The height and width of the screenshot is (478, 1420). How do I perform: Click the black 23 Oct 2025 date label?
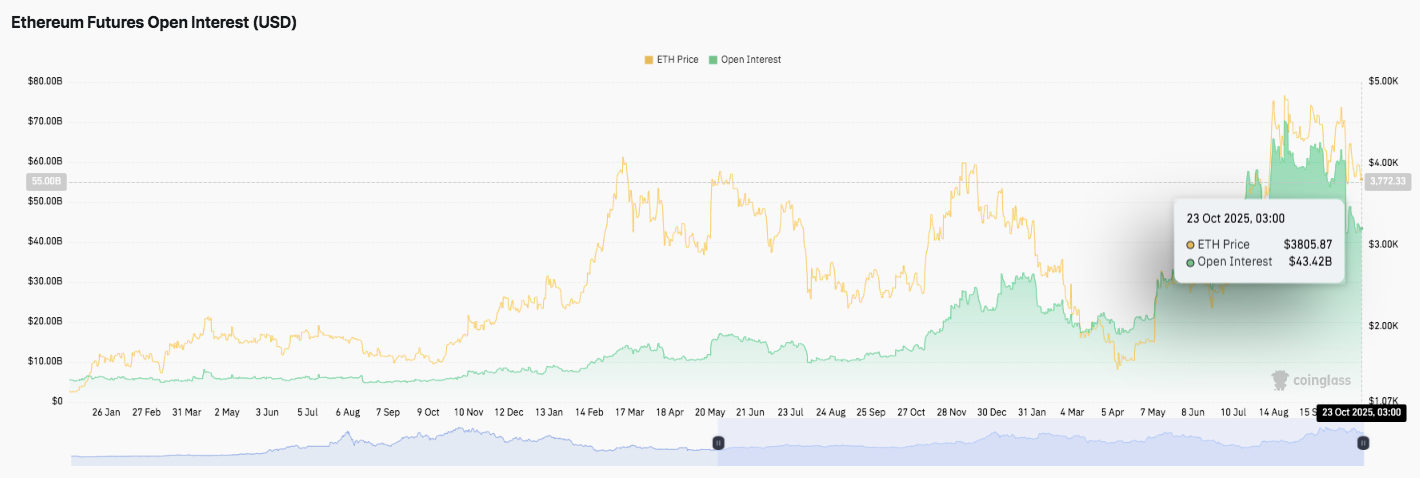(1361, 412)
